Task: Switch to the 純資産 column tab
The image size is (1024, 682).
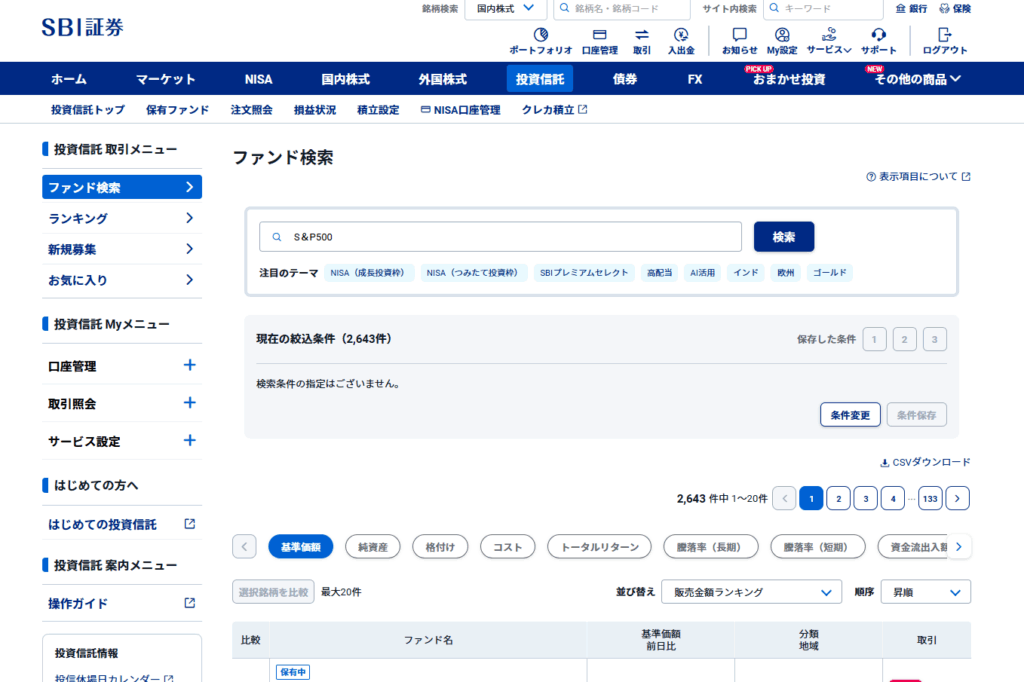Action: (372, 547)
